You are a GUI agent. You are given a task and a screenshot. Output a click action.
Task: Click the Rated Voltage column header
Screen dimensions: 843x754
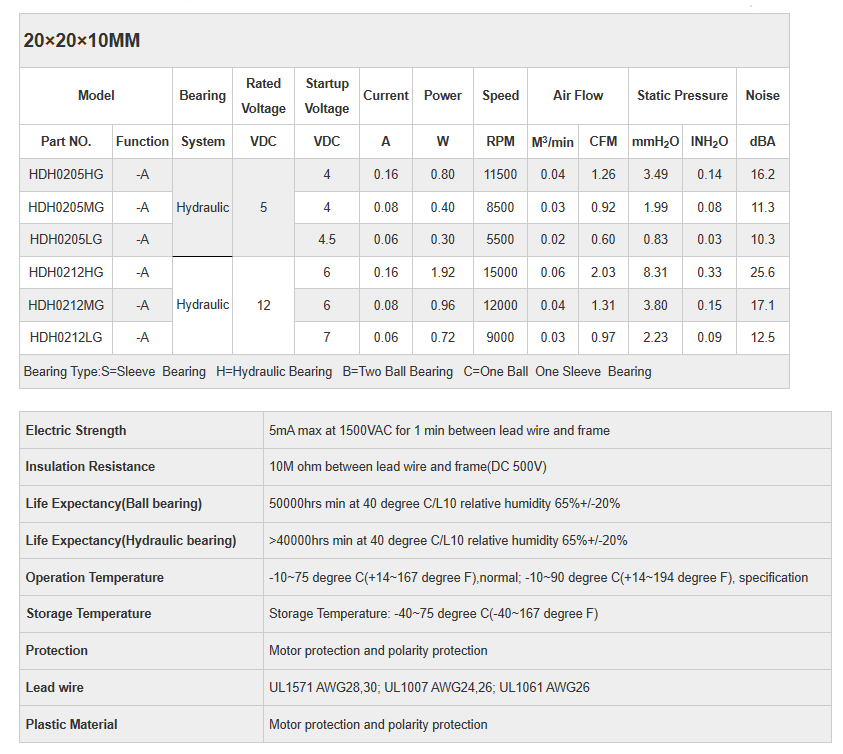click(x=263, y=96)
